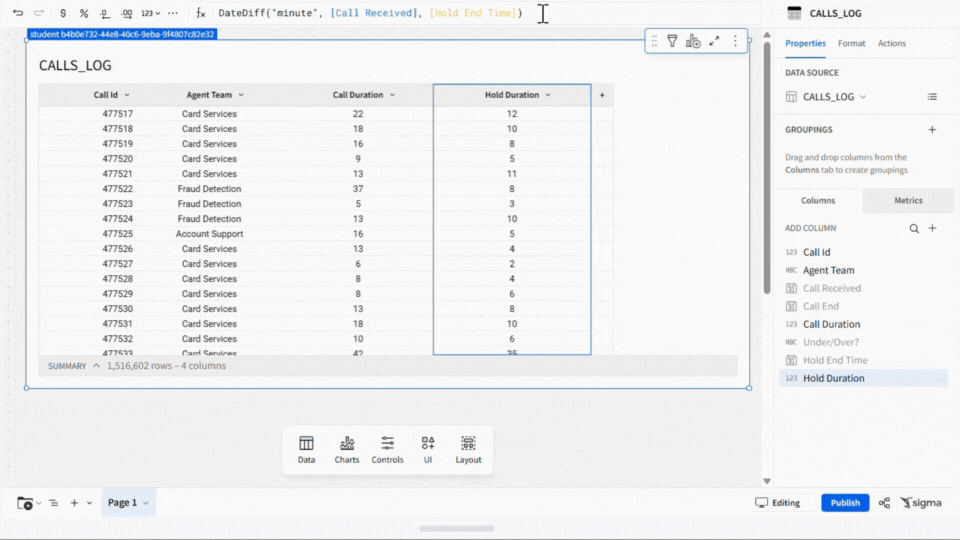Open the table element's more menu
The image size is (960, 540).
pos(735,41)
